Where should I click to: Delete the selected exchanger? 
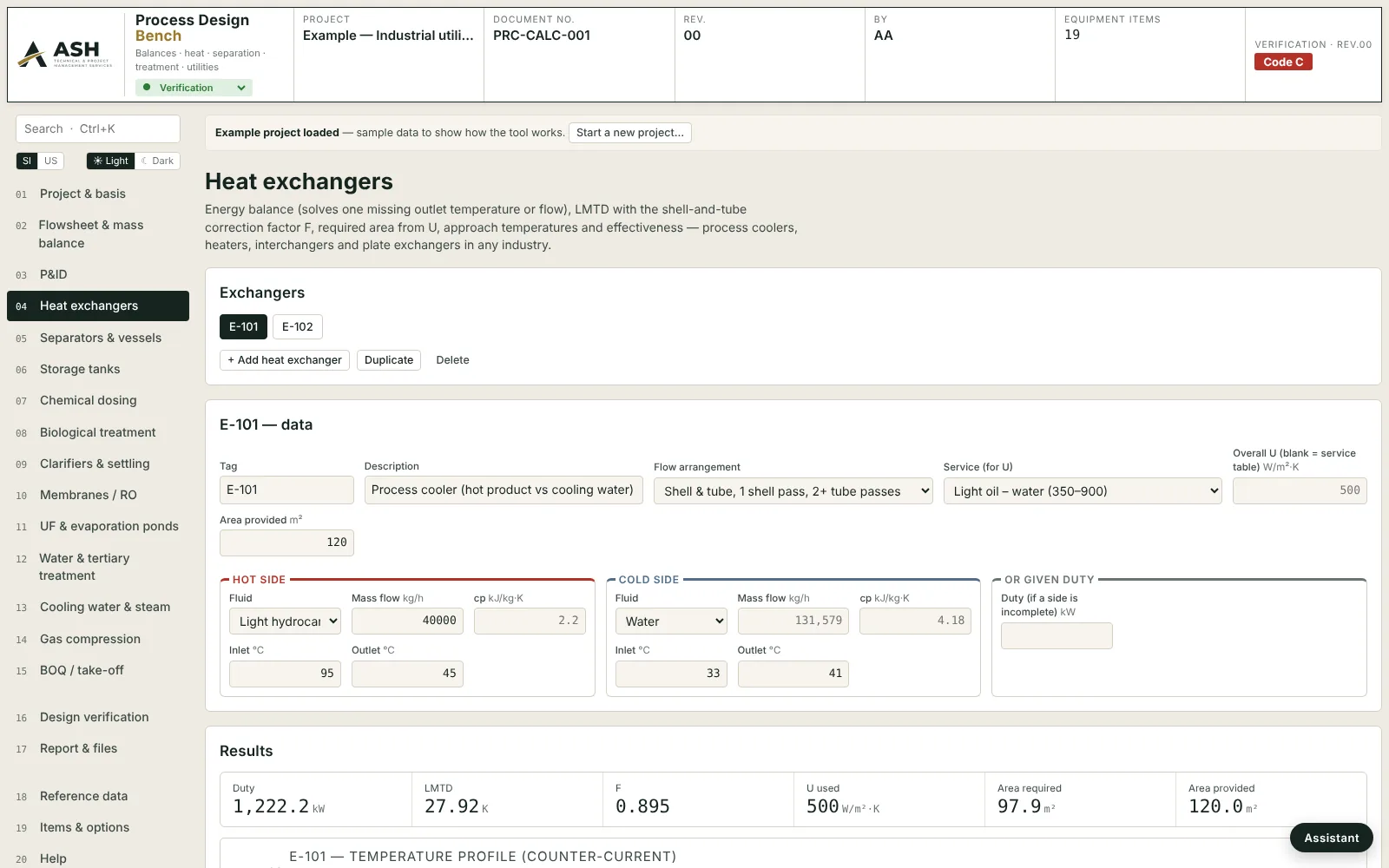point(452,360)
